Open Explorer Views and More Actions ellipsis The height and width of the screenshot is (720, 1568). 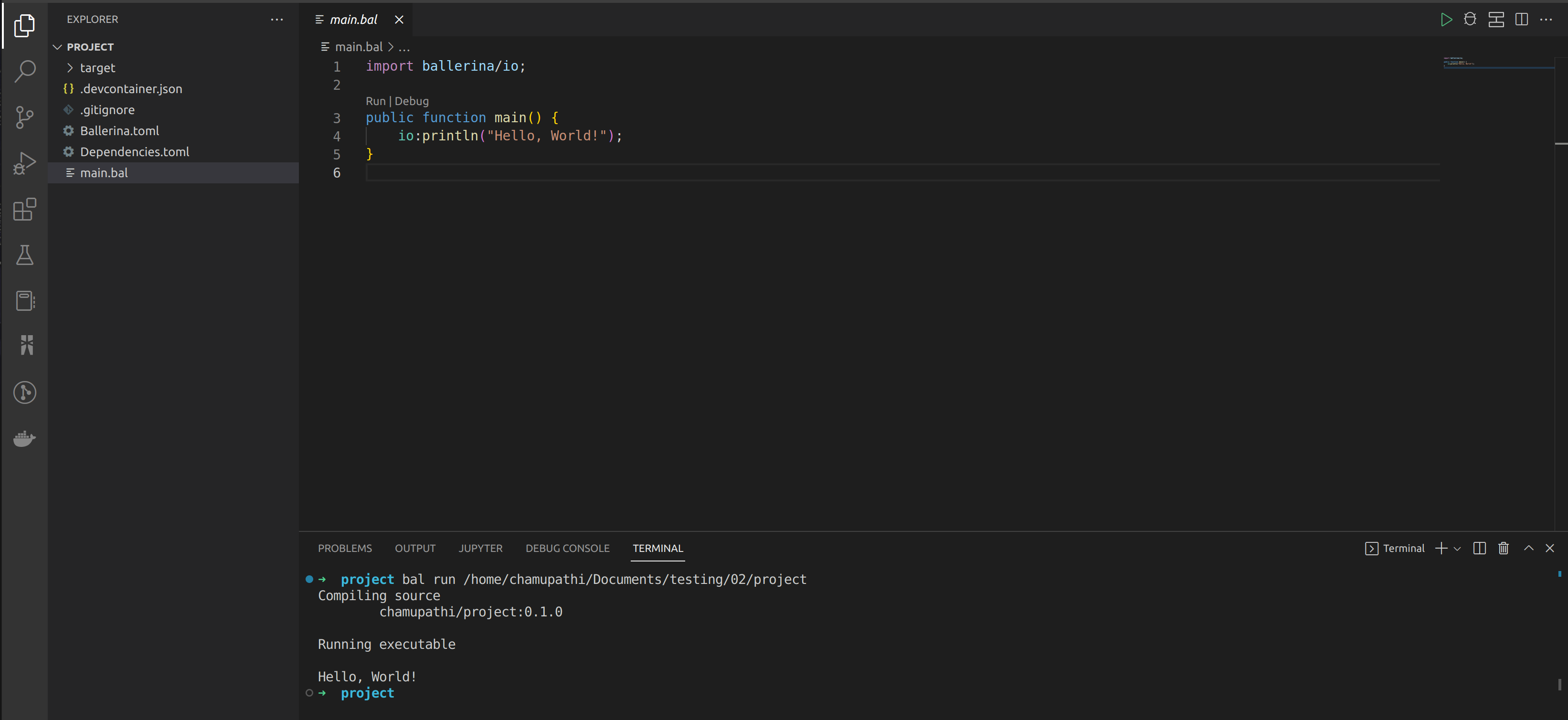[277, 20]
